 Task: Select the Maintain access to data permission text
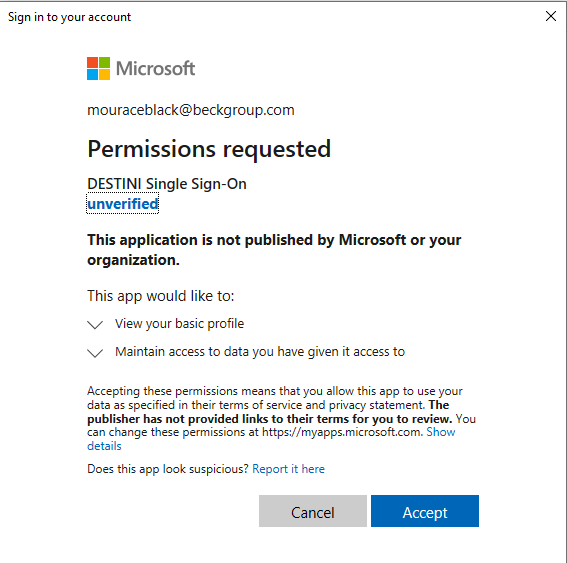[260, 352]
